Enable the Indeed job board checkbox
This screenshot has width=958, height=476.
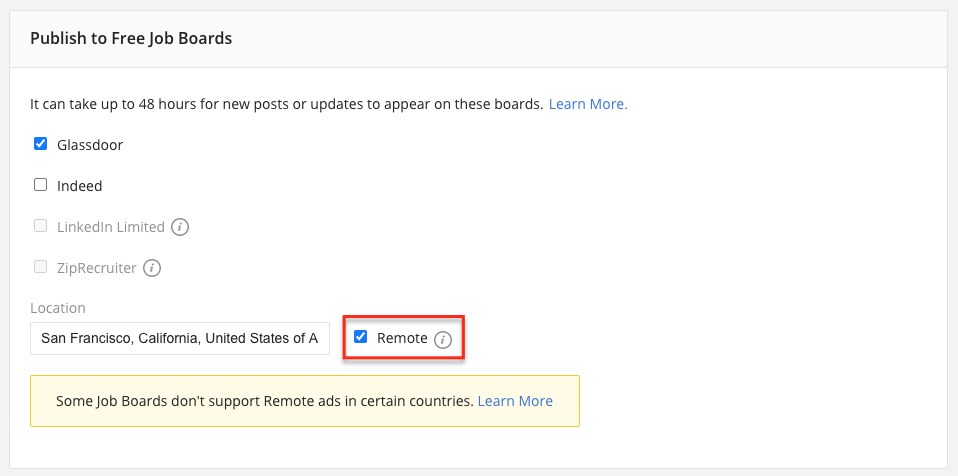[x=40, y=185]
